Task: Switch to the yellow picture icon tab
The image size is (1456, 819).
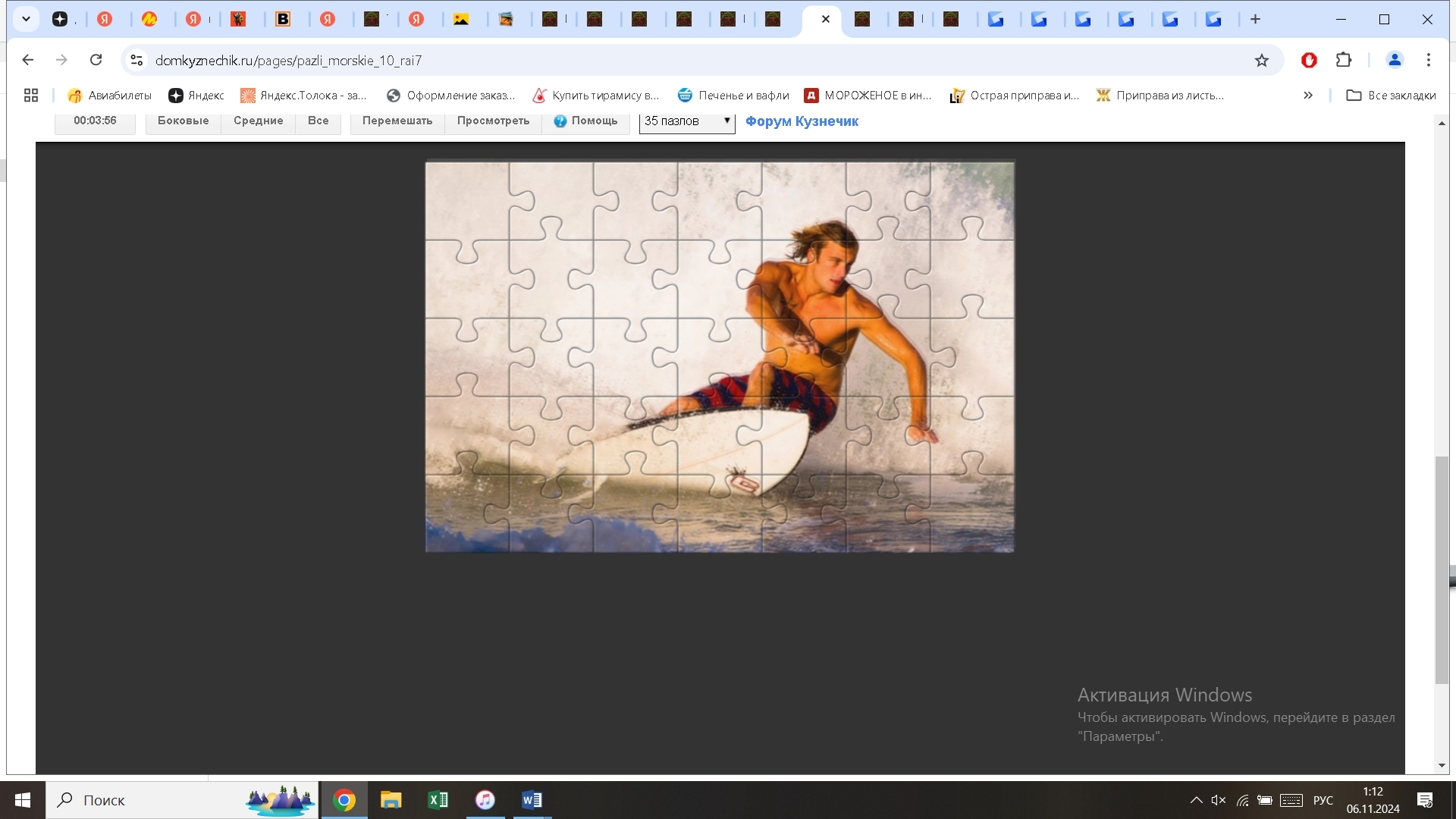Action: pyautogui.click(x=461, y=19)
